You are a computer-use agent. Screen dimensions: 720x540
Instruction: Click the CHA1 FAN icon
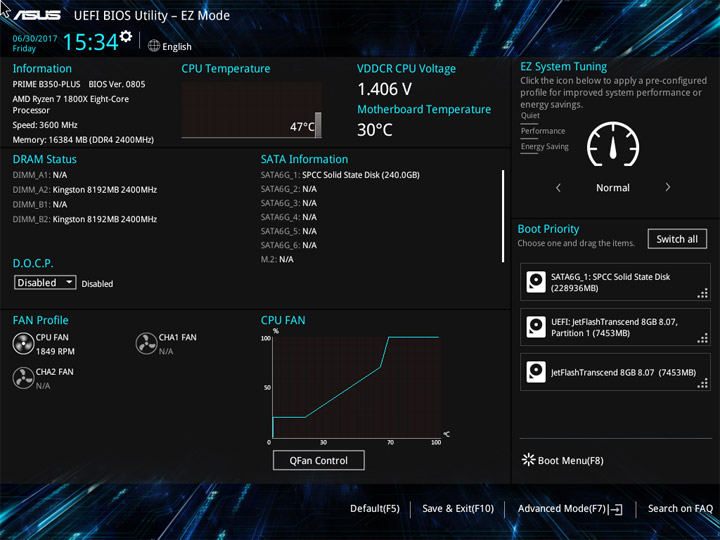point(146,343)
